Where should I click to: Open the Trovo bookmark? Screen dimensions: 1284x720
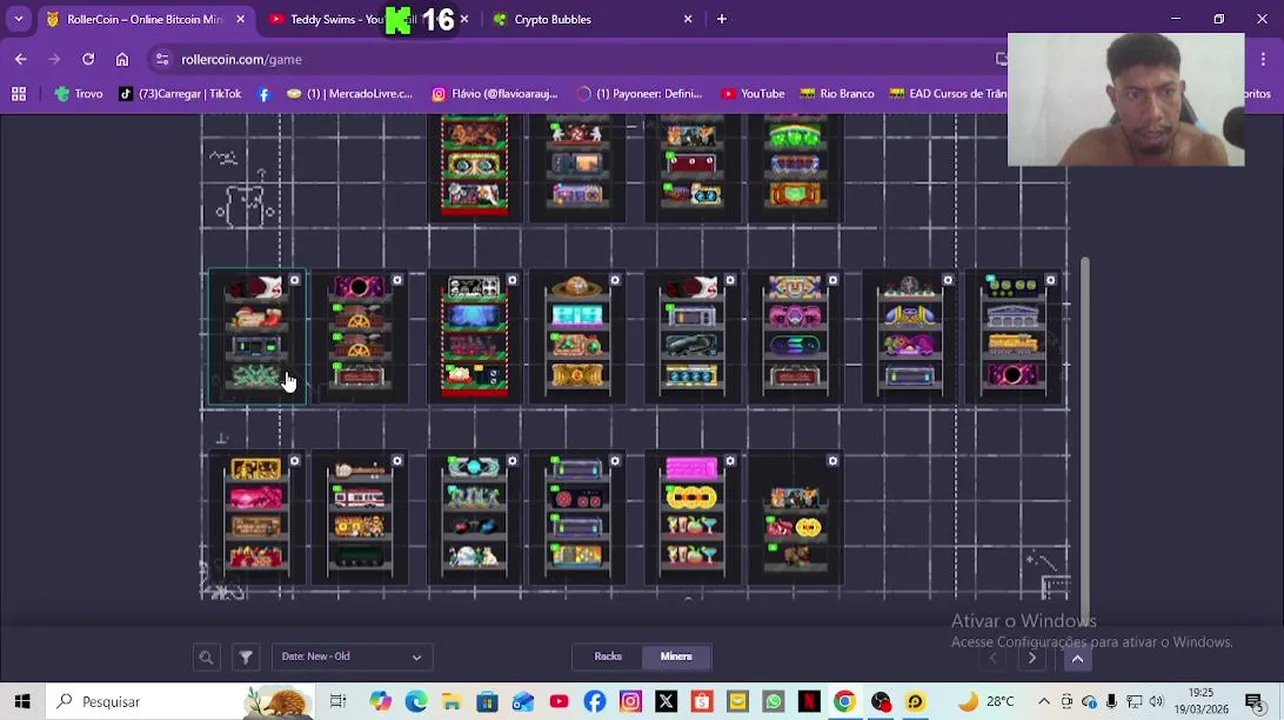point(79,94)
